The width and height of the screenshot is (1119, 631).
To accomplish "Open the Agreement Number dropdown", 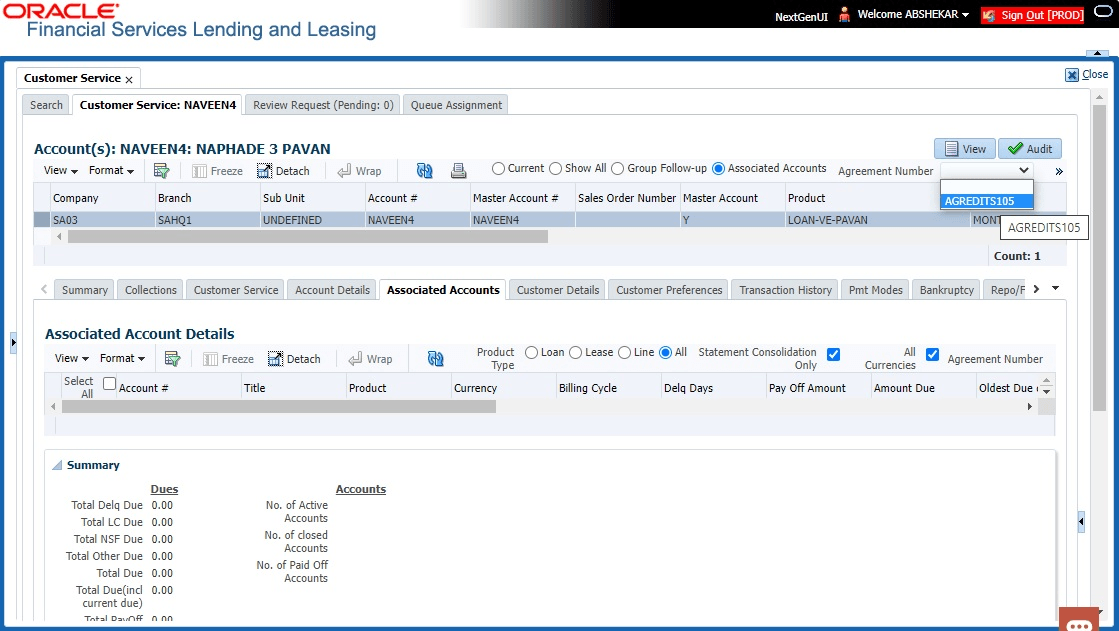I will pyautogui.click(x=986, y=170).
